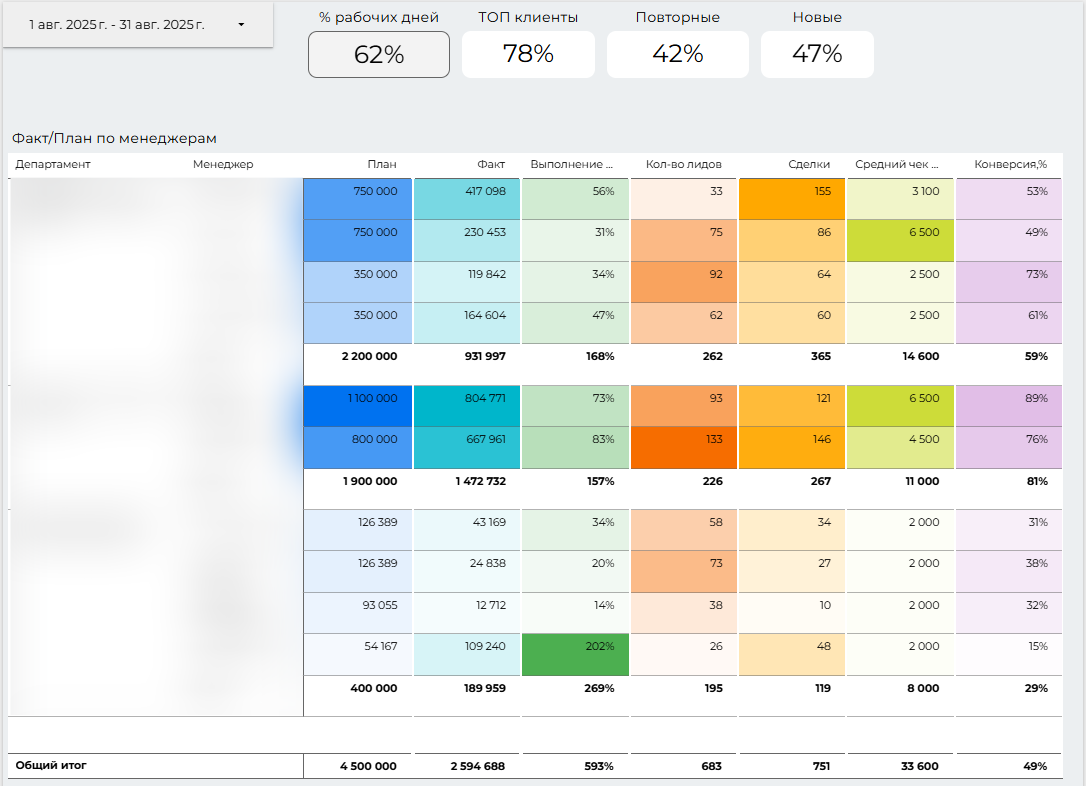
Task: Click the Общий итог row label
Action: (x=51, y=766)
